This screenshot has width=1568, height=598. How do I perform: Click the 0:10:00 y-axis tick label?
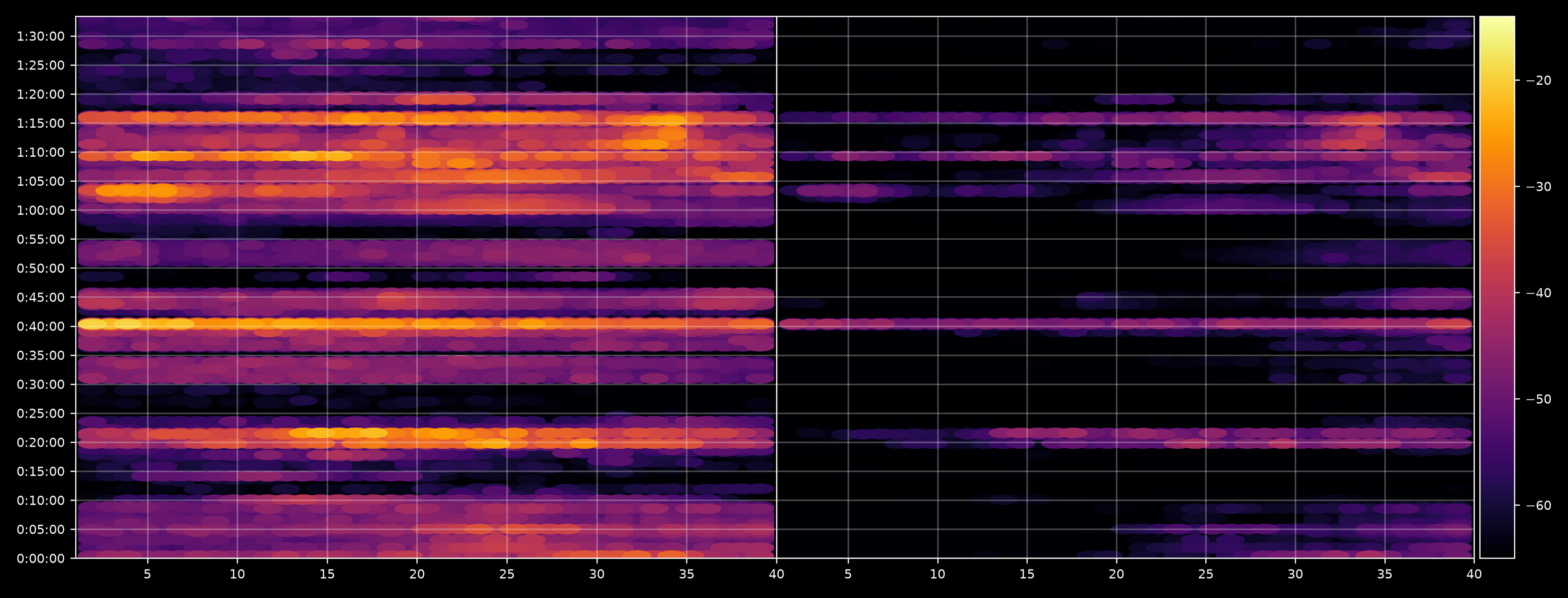[x=41, y=501]
